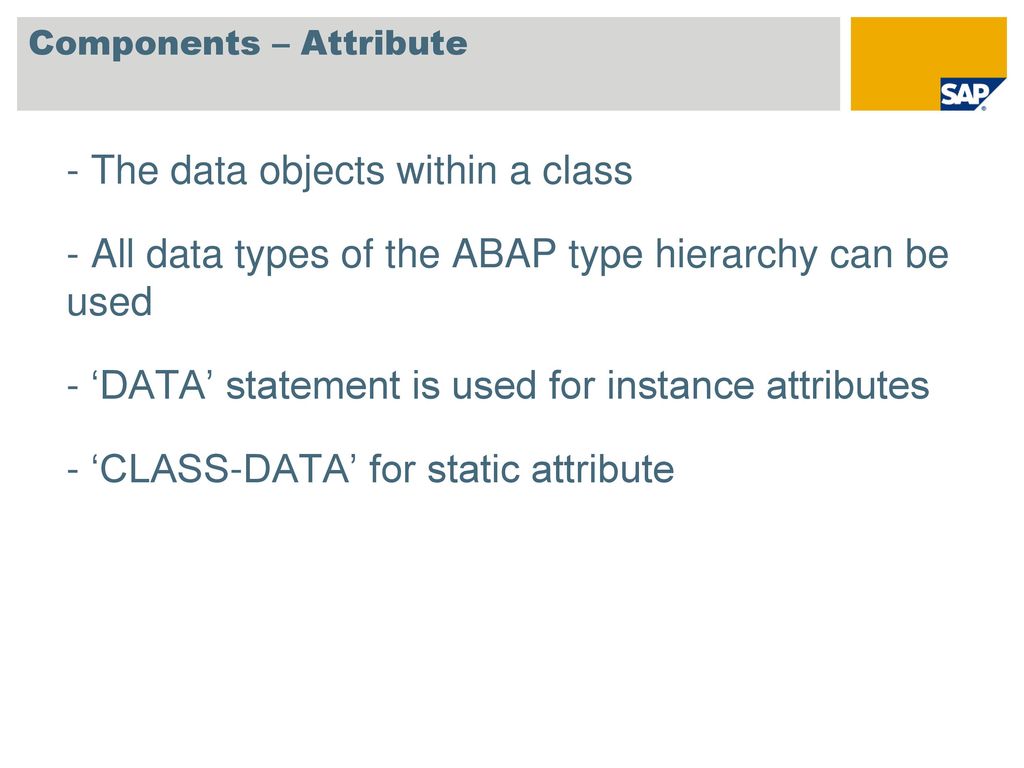Image resolution: width=1024 pixels, height=768 pixels.
Task: Select the 'The data objects within a class' bullet
Action: (x=349, y=171)
